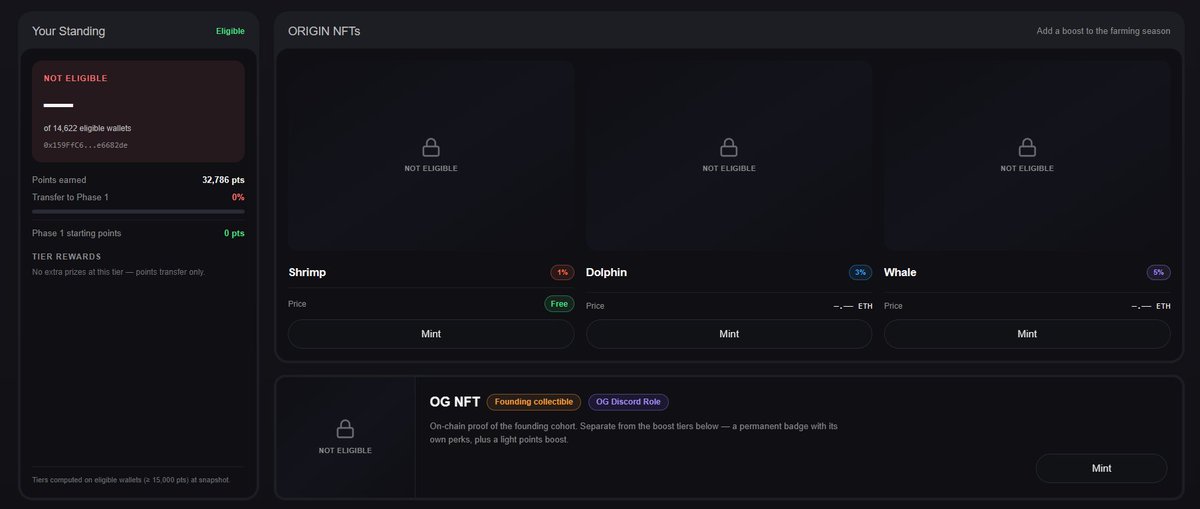
Task: Click the Whale locked preview thumbnail
Action: point(1027,155)
